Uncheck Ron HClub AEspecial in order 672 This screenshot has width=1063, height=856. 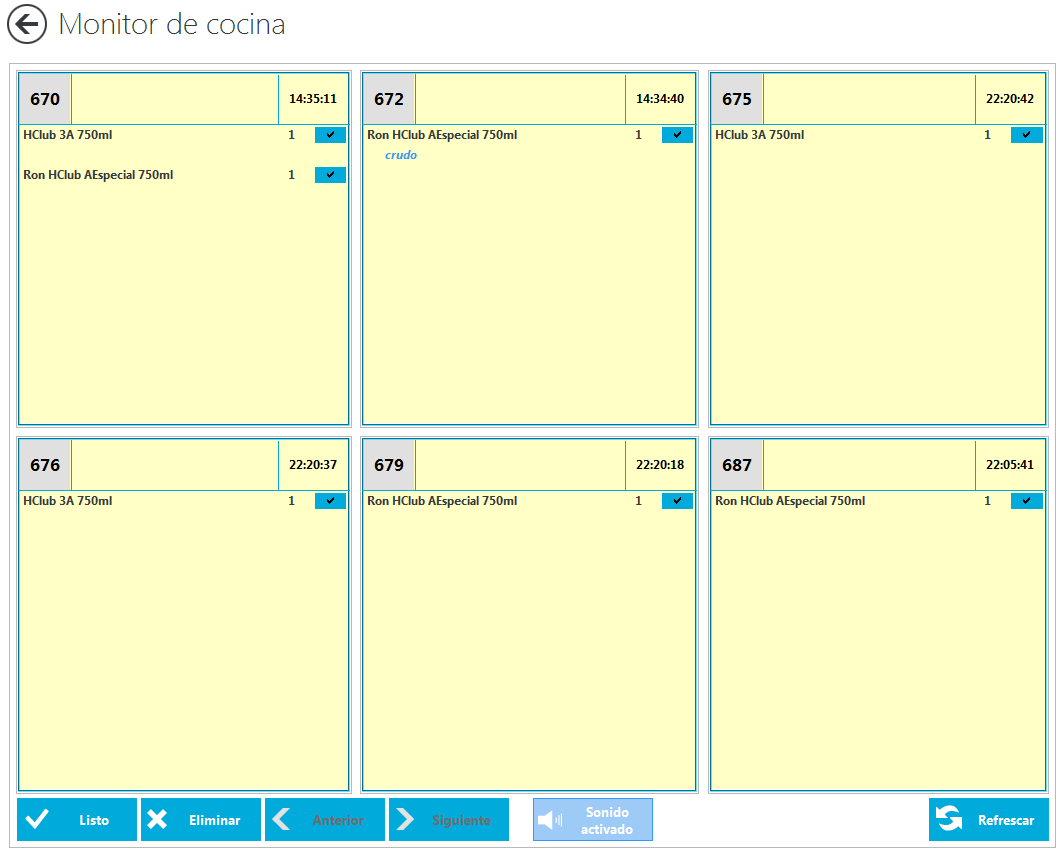tap(677, 134)
